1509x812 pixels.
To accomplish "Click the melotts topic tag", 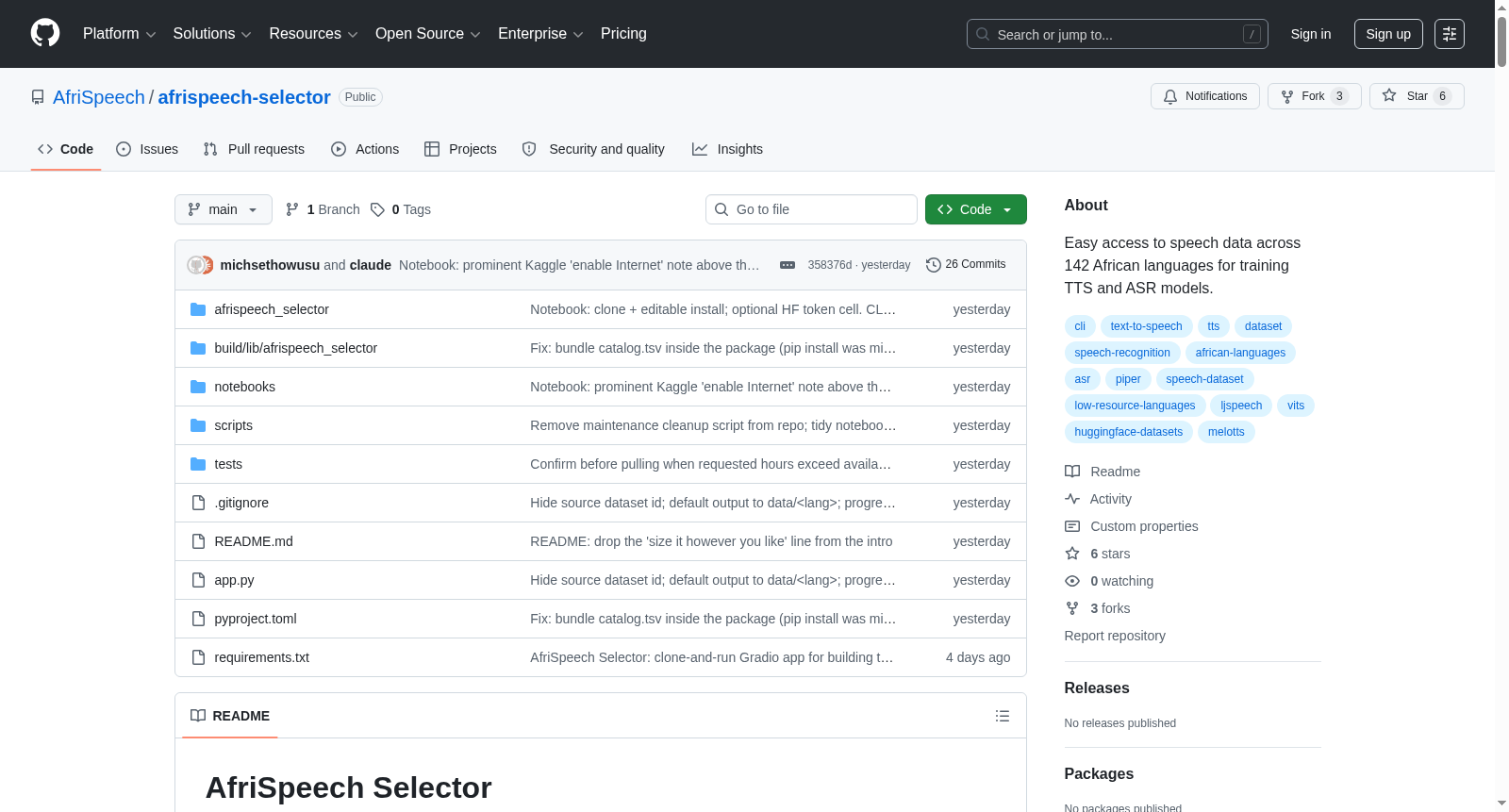I will pos(1226,432).
